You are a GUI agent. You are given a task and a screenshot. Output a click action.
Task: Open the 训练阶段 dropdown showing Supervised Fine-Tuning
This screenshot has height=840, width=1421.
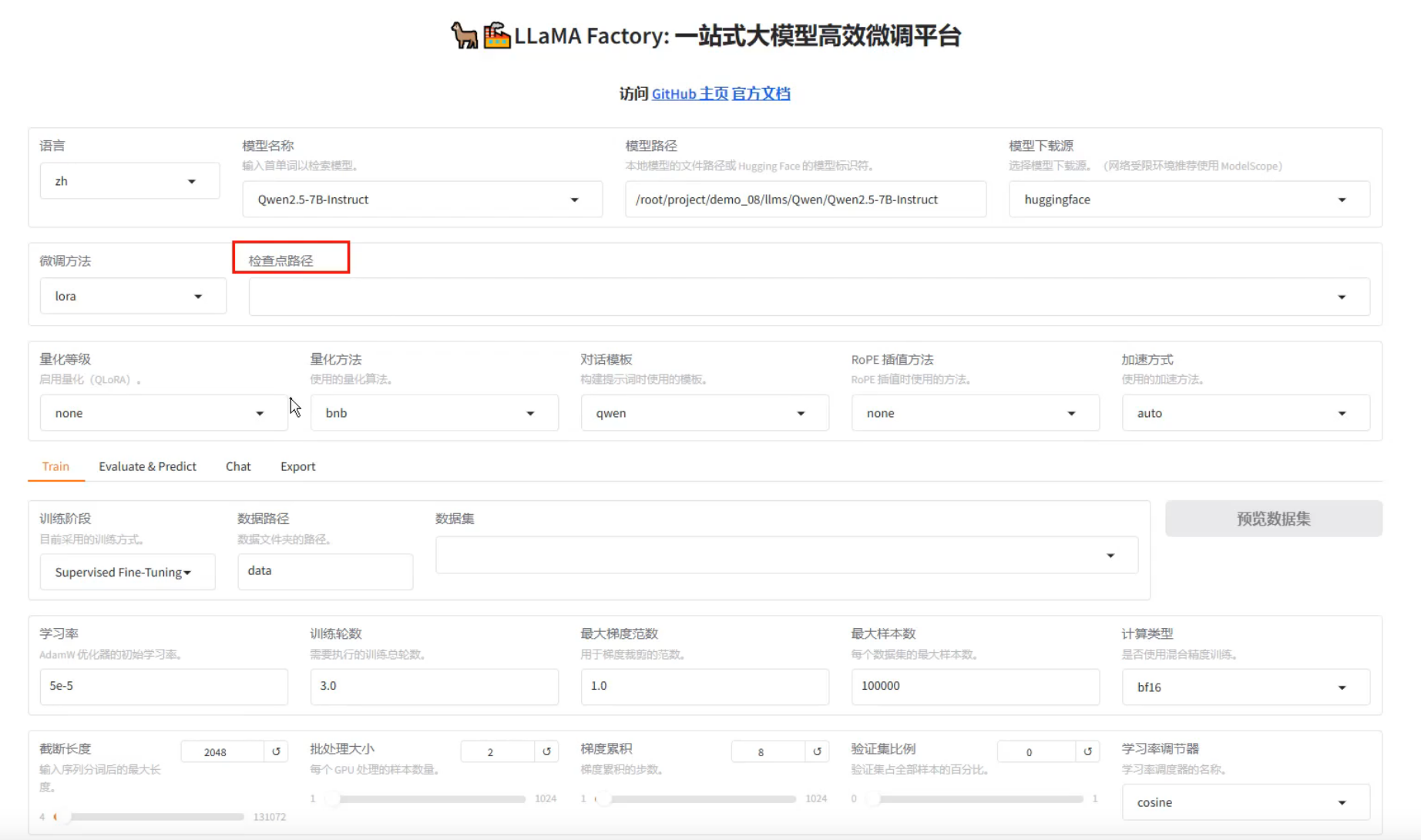[127, 572]
